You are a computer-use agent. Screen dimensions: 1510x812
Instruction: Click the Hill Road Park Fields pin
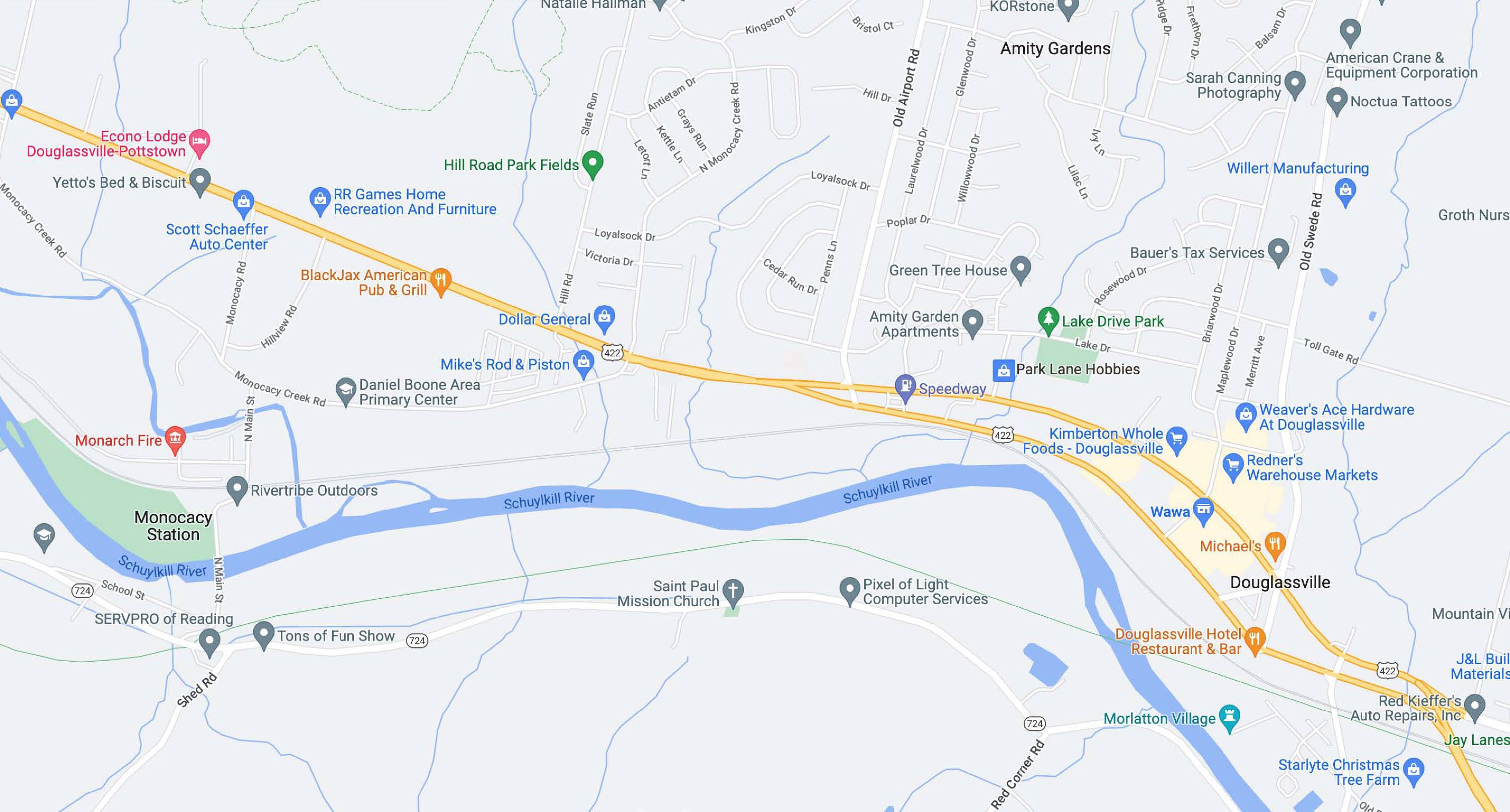[592, 164]
